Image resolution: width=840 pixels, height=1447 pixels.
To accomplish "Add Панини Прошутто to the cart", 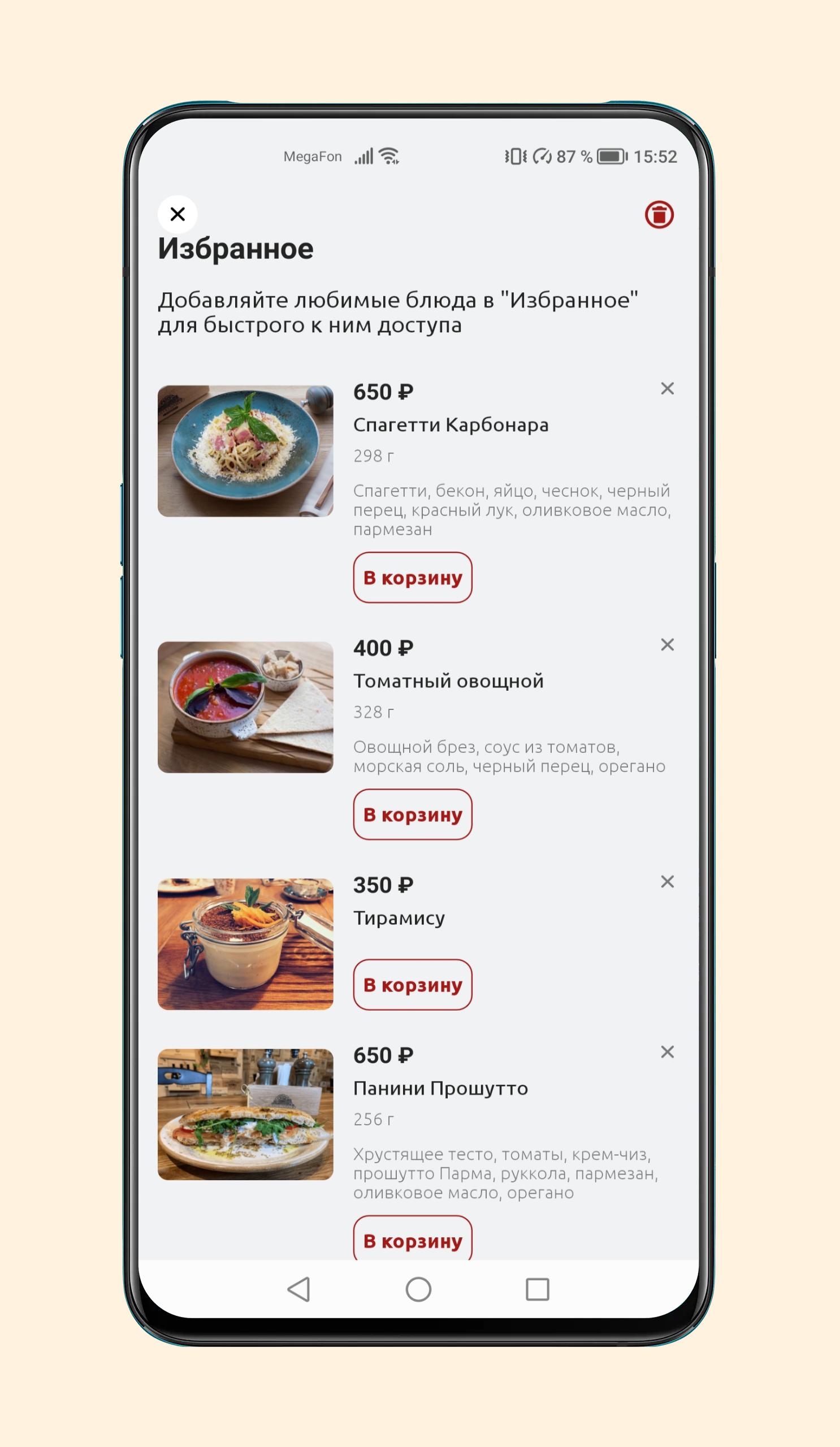I will point(412,1238).
